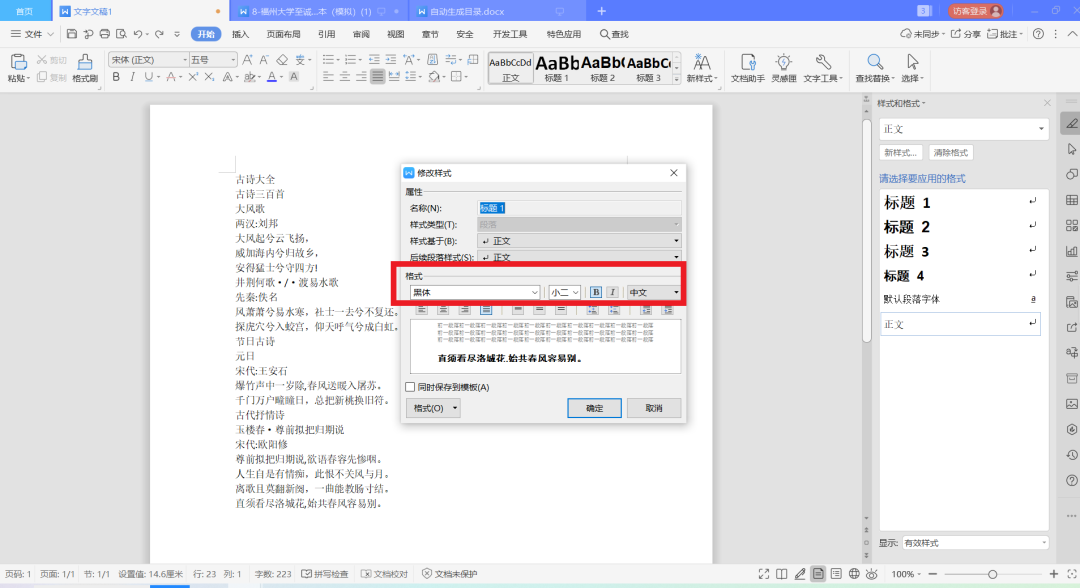Click the Clear formatting eraser icon

click(282, 60)
